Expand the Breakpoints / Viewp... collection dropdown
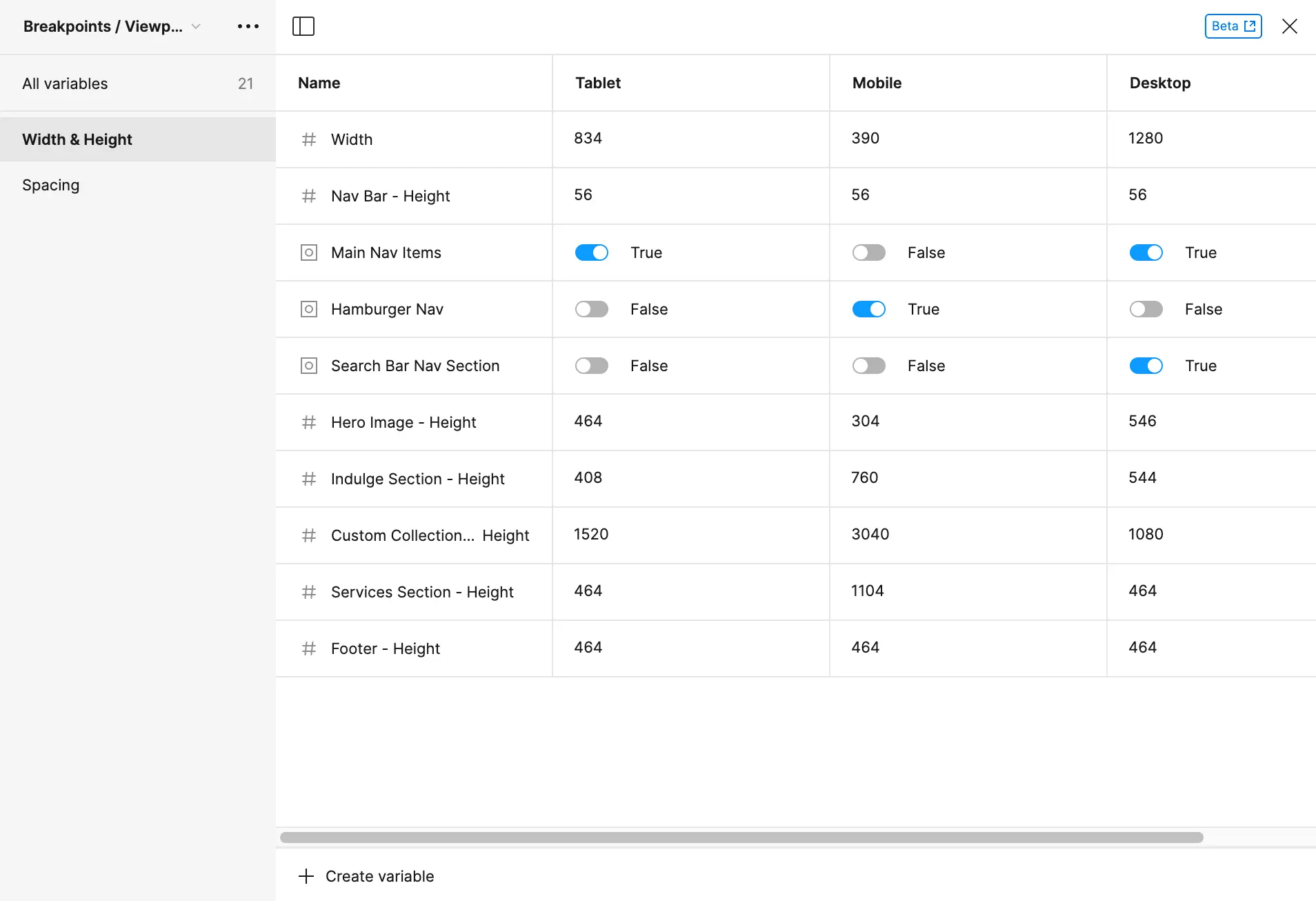This screenshot has width=1316, height=901. [196, 26]
